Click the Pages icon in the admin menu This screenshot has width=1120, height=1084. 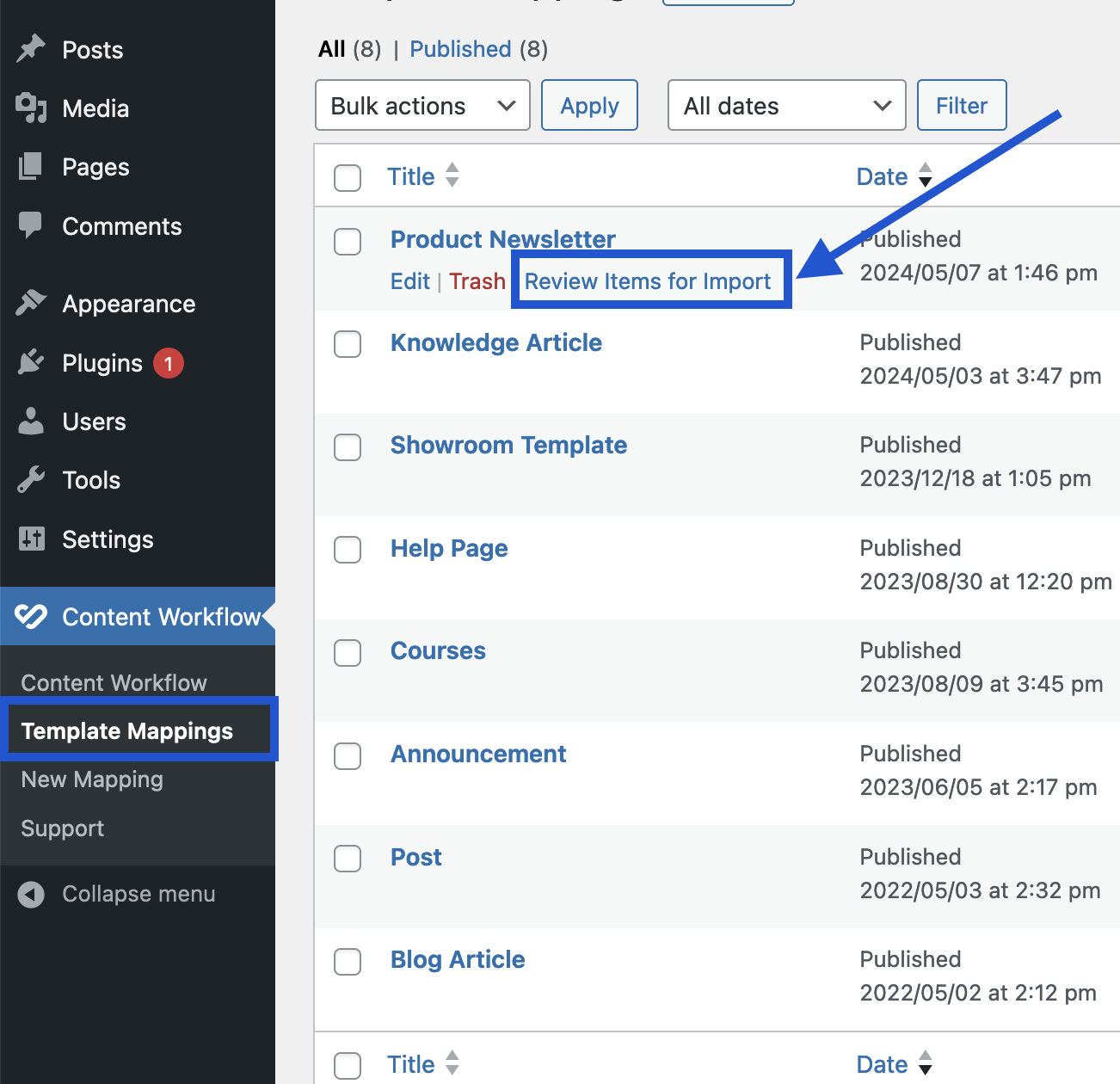point(30,167)
